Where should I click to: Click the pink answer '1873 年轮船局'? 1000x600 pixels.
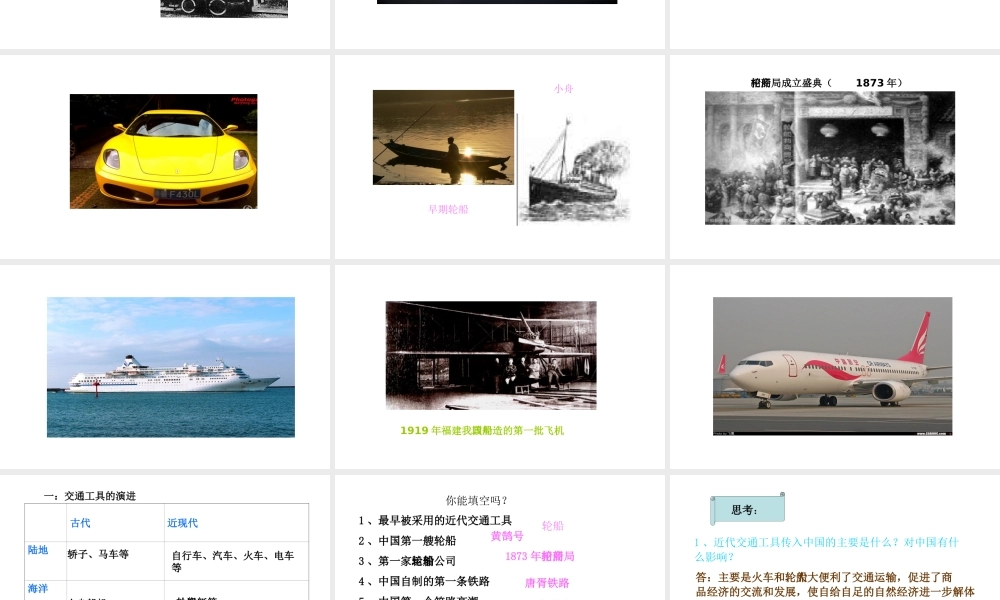(540, 556)
